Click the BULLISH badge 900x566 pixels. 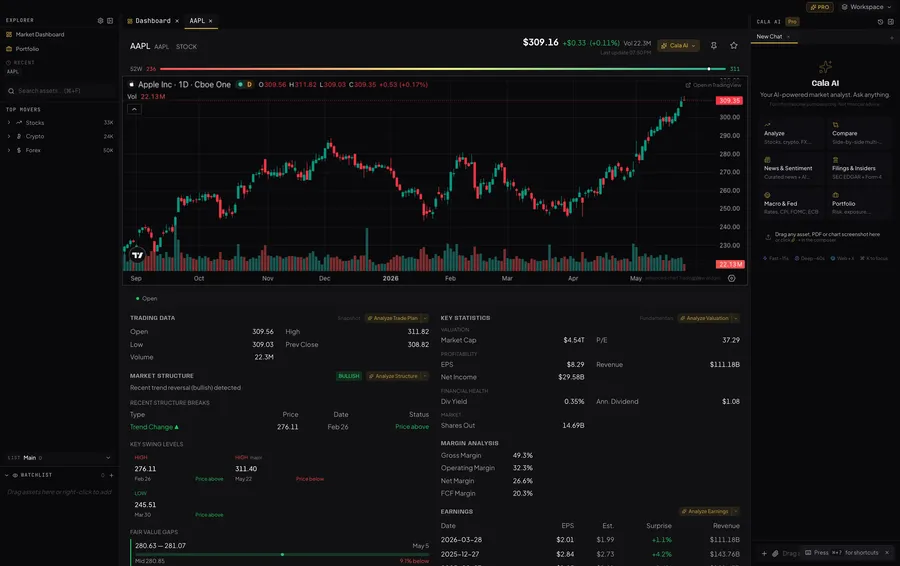[x=348, y=376]
